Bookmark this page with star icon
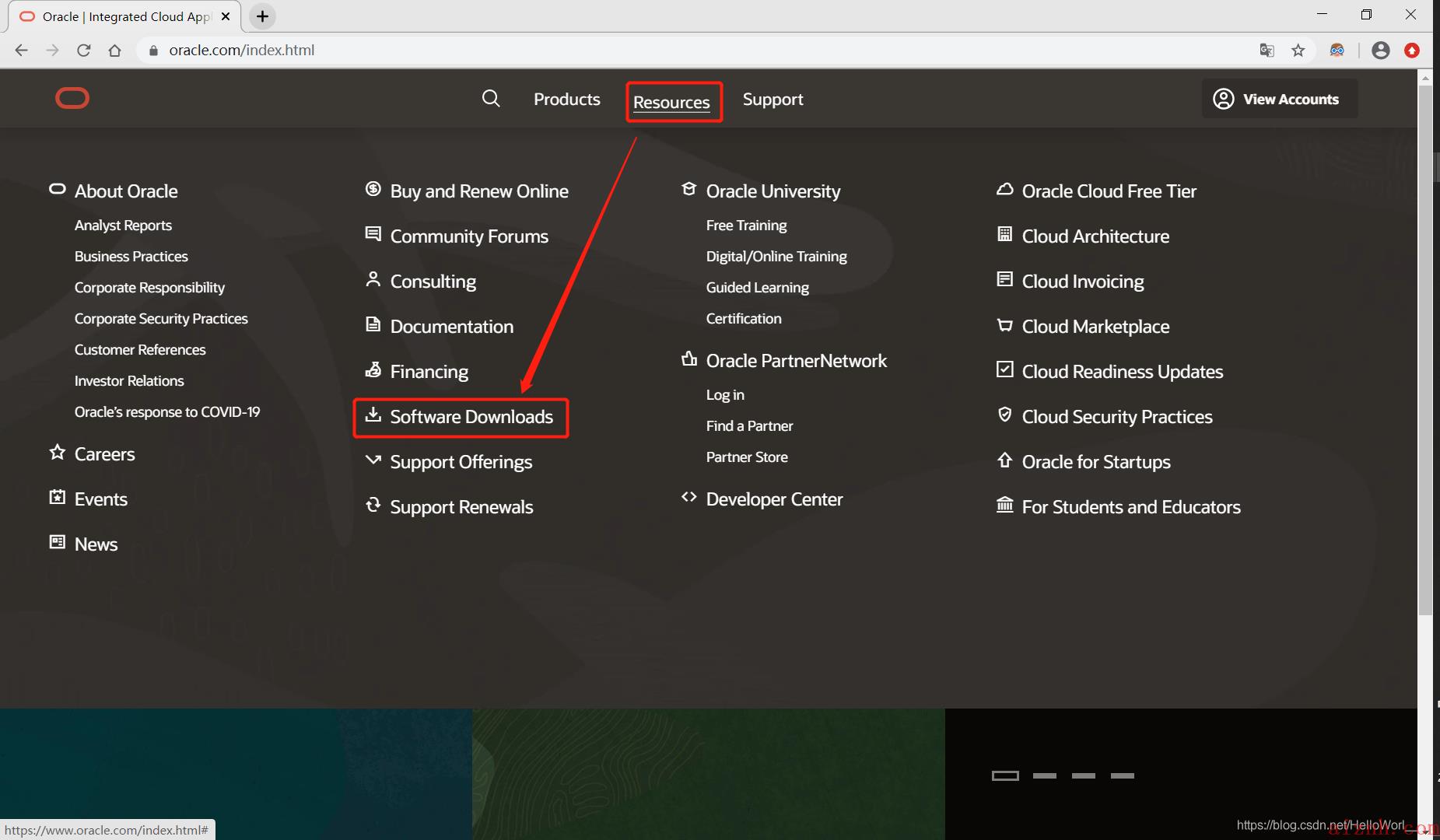 [1298, 51]
